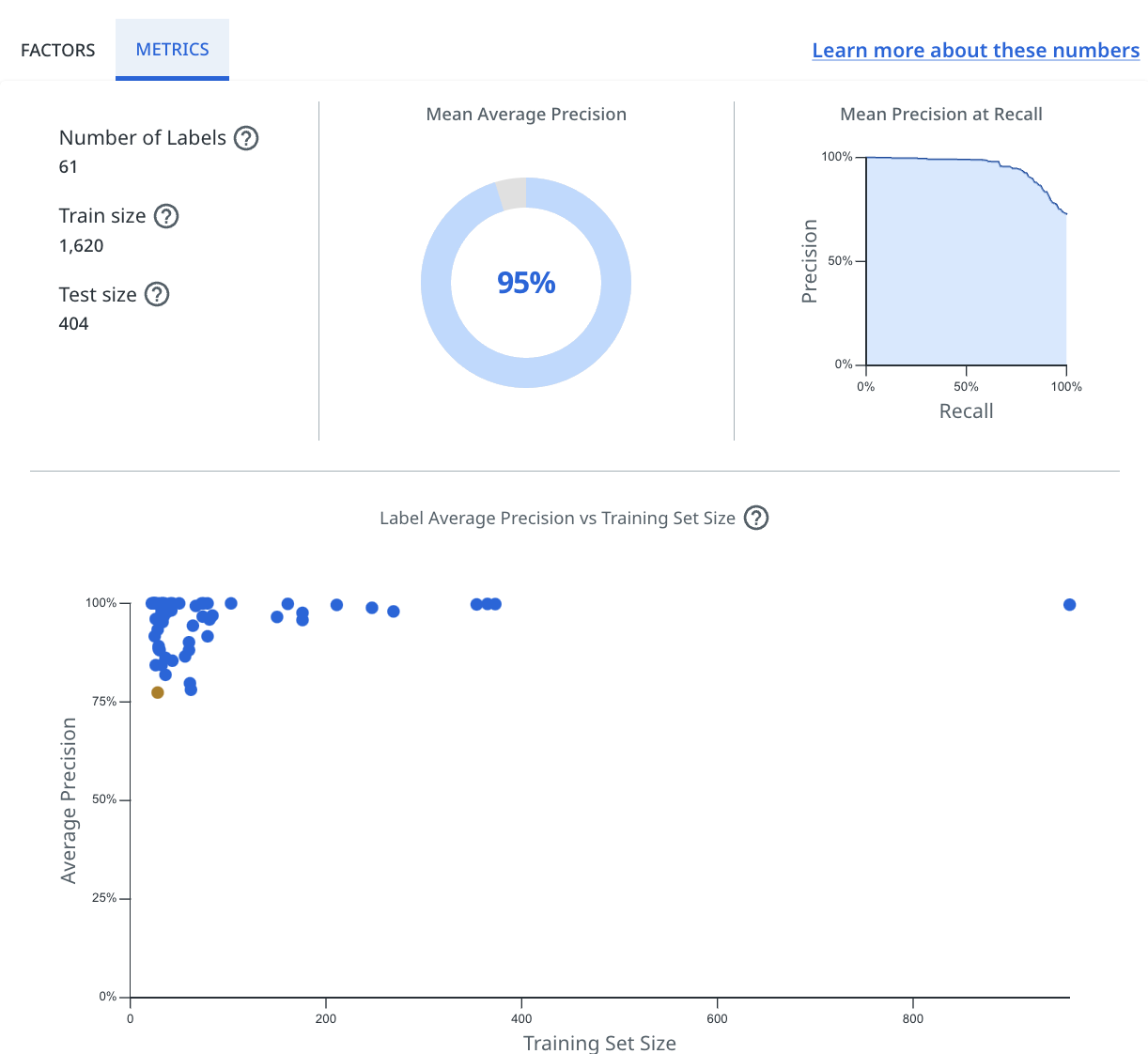The height and width of the screenshot is (1054, 1148).
Task: Open Learn more about these numbers
Action: point(975,50)
